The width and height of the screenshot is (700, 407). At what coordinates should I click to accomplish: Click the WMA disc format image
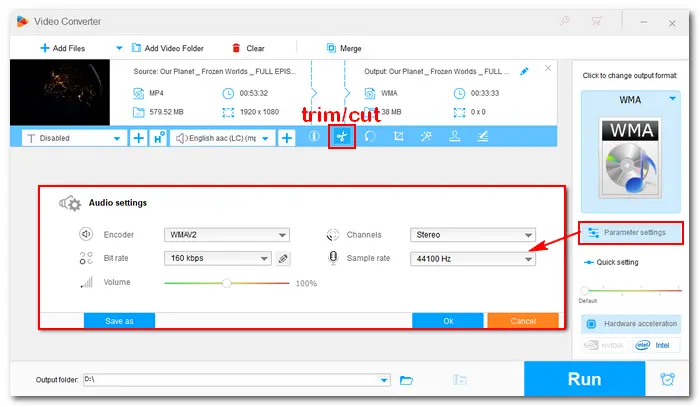[630, 157]
